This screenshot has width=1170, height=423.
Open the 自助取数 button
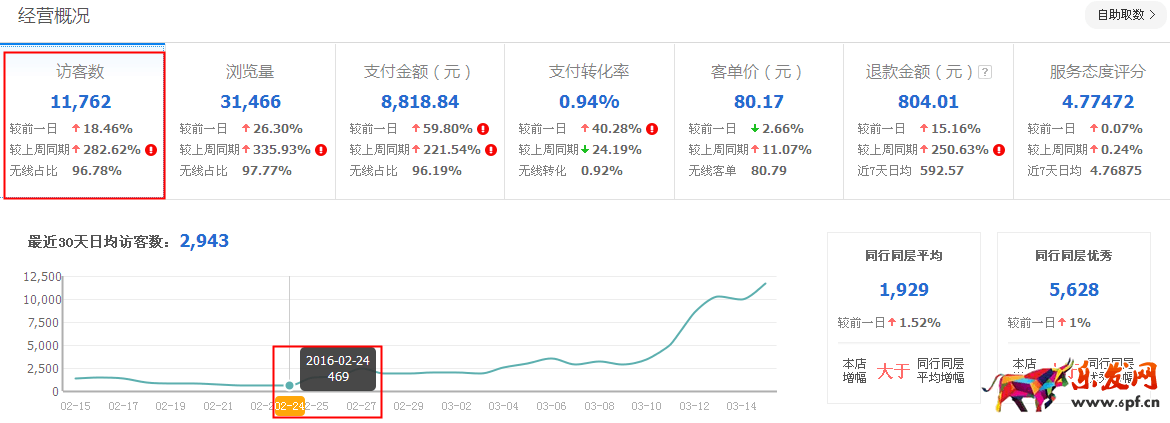tap(1126, 15)
